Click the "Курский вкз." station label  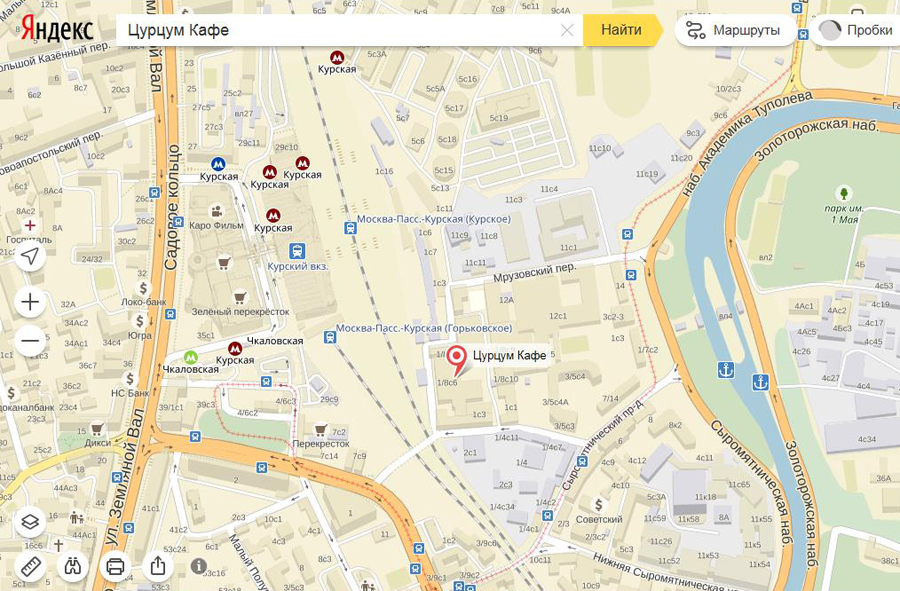[x=298, y=266]
